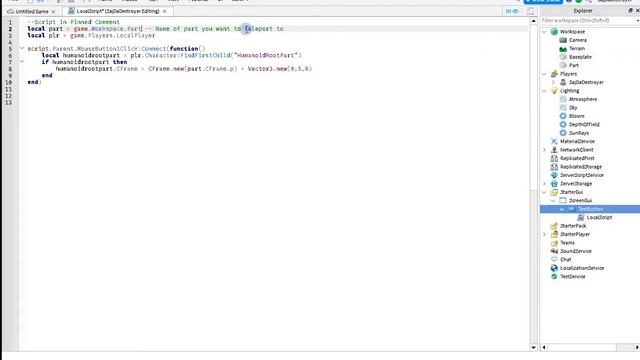Click the green TestService check icon
This screenshot has height=360, width=640.
554,276
